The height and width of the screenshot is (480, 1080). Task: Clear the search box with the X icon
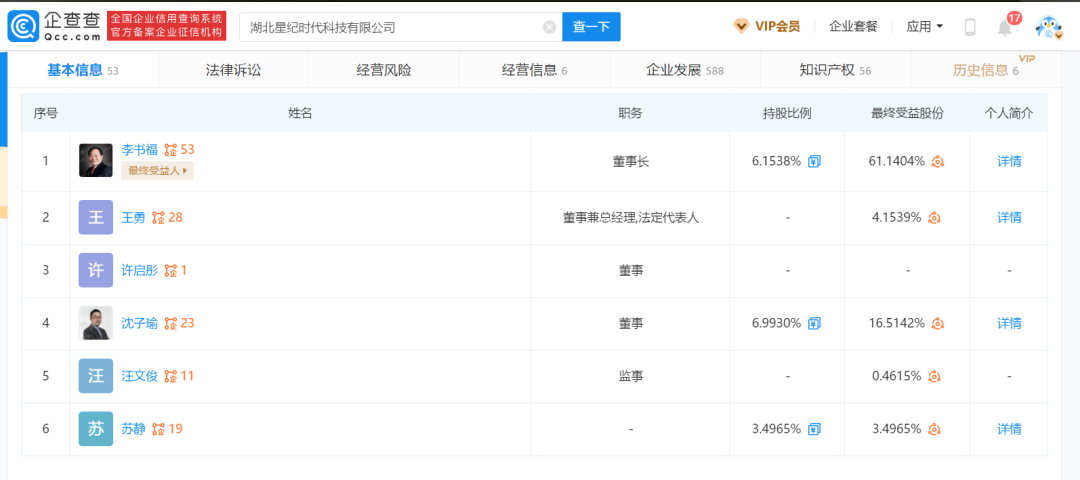tap(549, 28)
